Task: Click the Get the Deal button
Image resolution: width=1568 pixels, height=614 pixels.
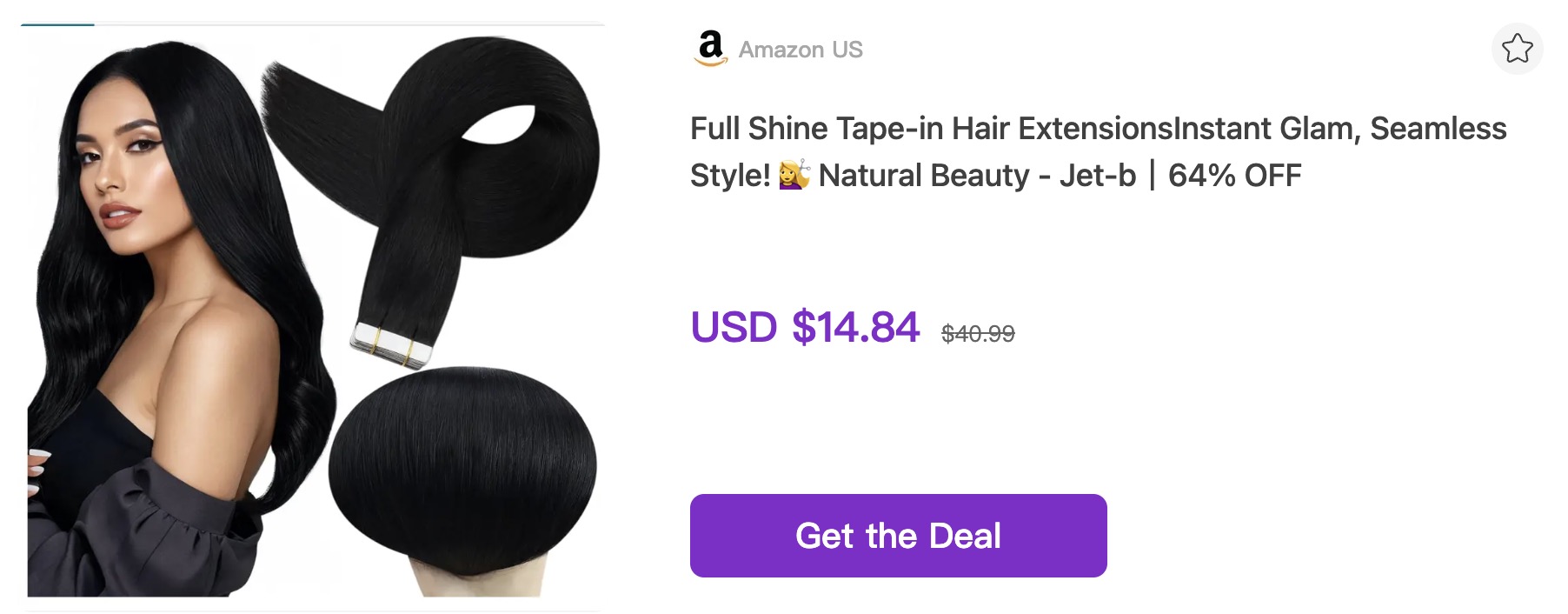Action: coord(898,536)
